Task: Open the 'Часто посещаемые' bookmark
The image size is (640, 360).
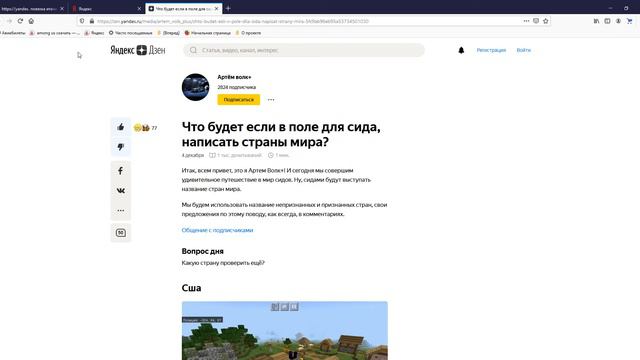Action: point(131,33)
